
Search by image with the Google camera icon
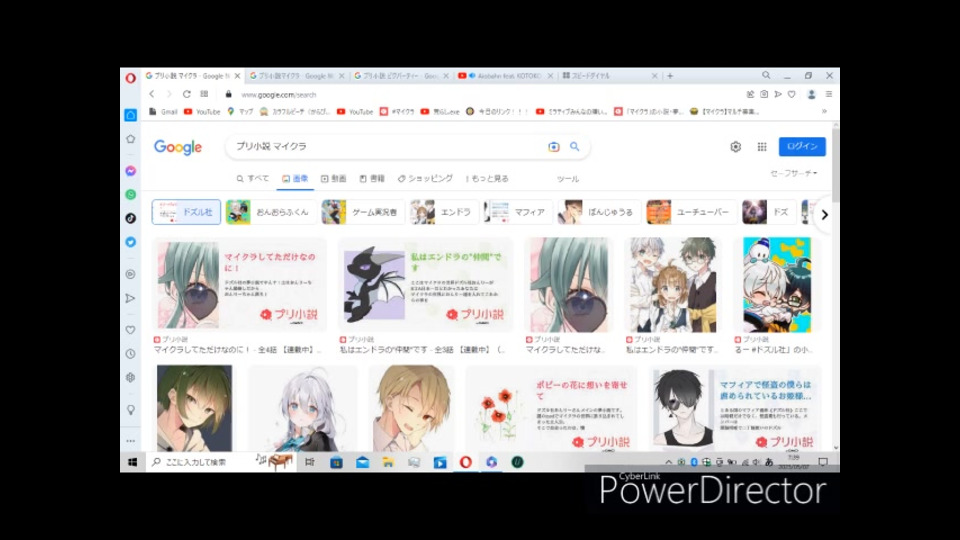point(553,146)
